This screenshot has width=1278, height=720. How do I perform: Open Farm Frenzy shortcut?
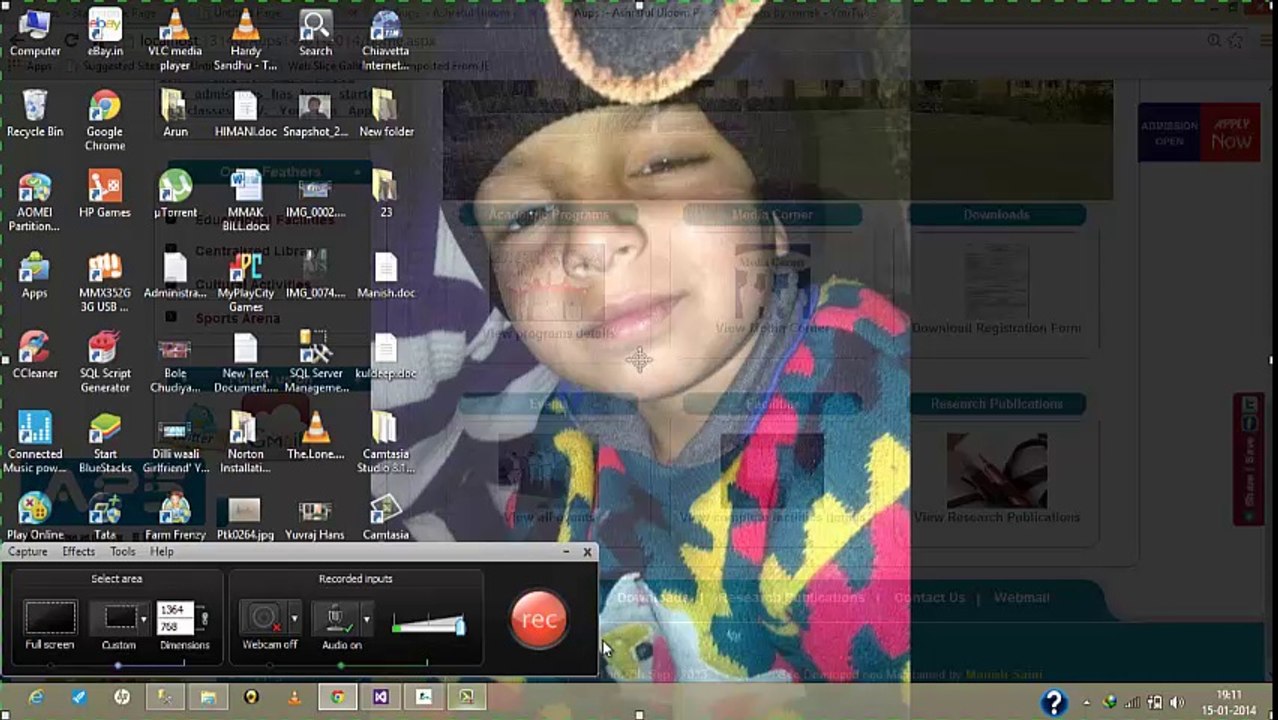[175, 517]
